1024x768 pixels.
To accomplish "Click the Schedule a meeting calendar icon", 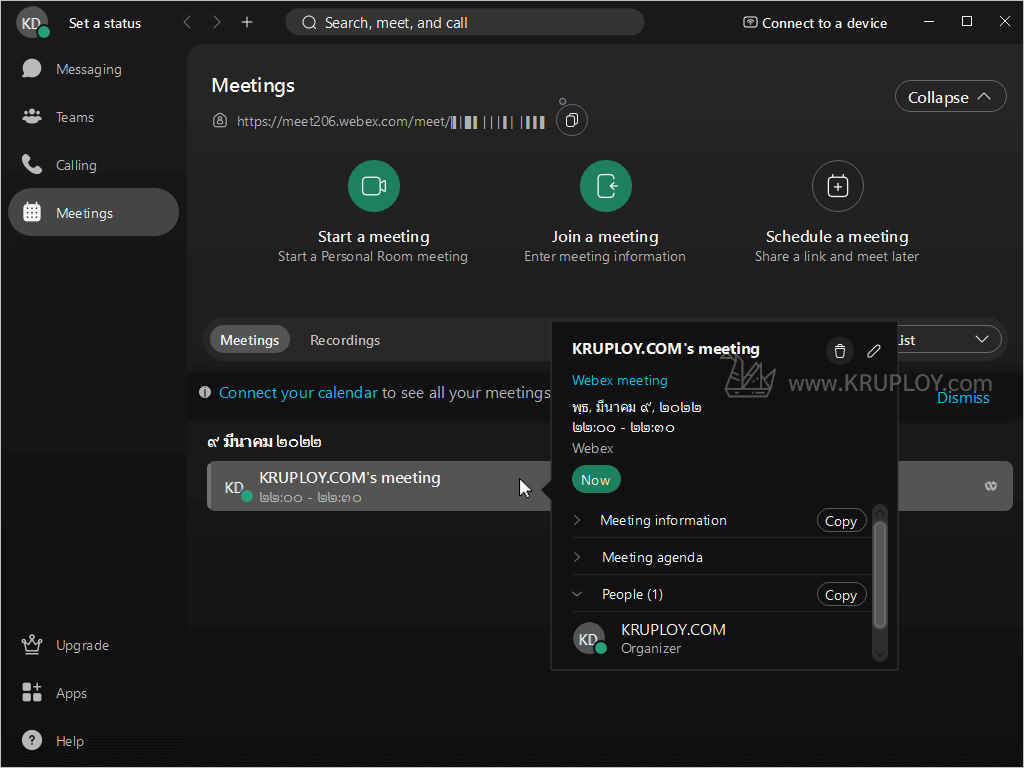I will pos(837,186).
